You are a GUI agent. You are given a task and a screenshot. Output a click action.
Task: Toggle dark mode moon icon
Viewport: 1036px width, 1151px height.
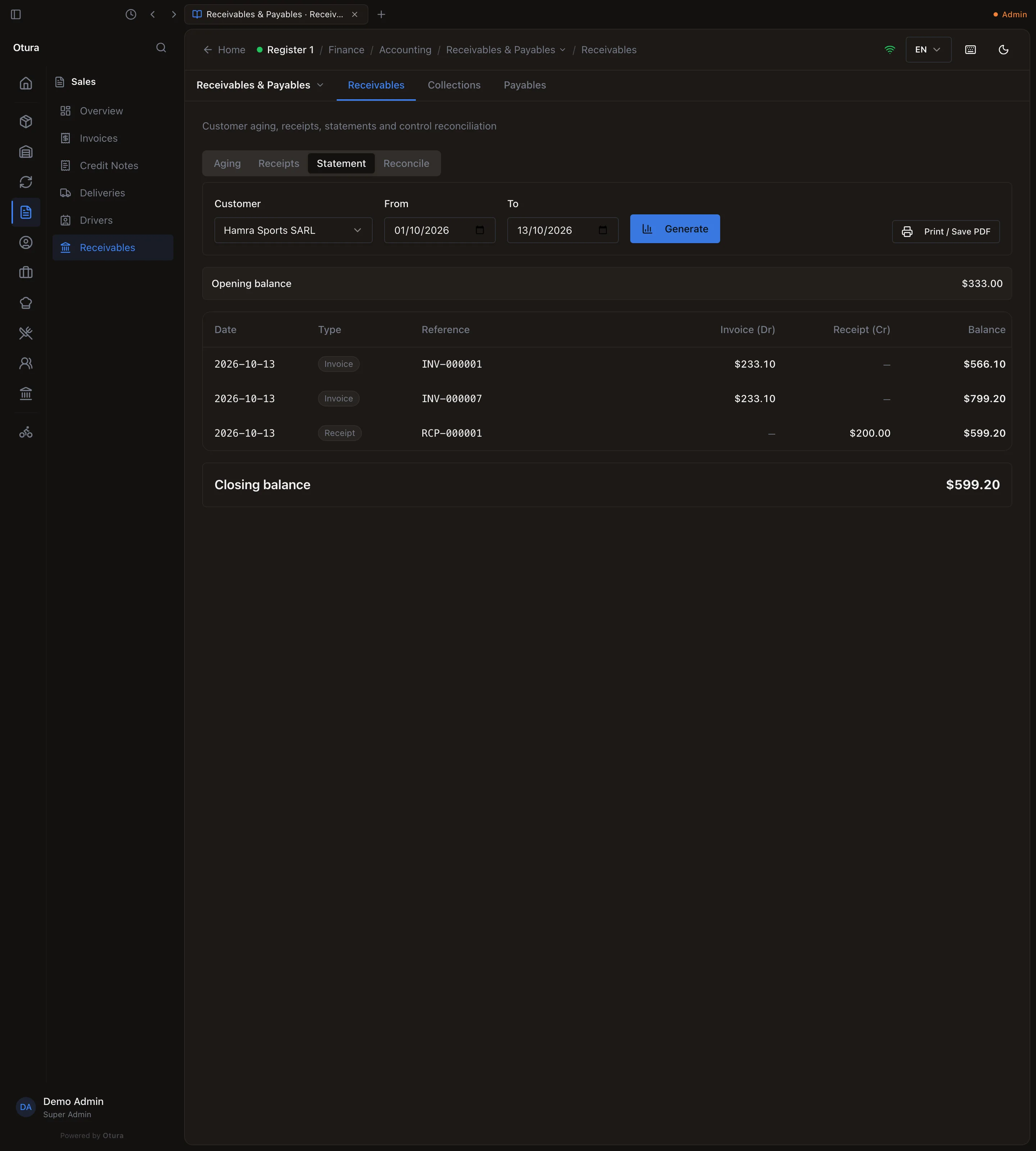click(1004, 50)
